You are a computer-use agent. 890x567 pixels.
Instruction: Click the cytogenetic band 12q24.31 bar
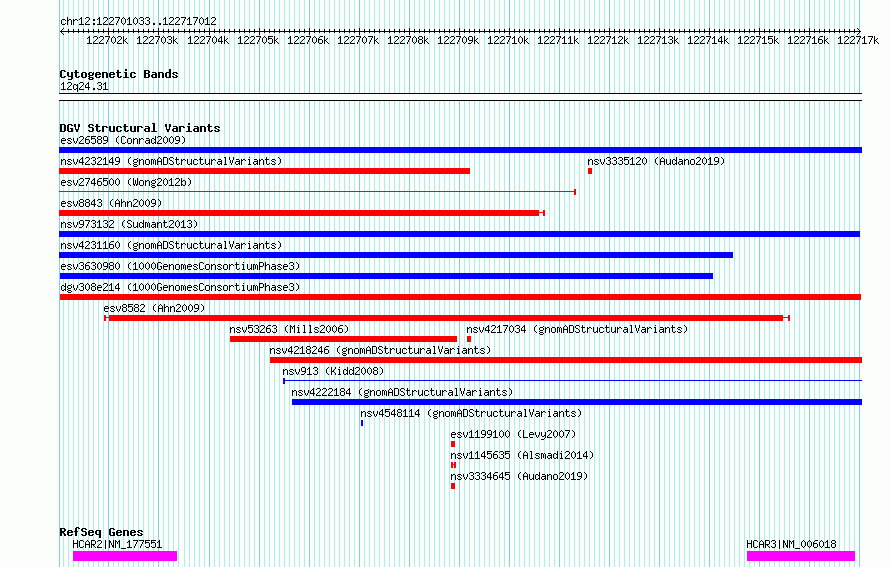click(x=460, y=97)
